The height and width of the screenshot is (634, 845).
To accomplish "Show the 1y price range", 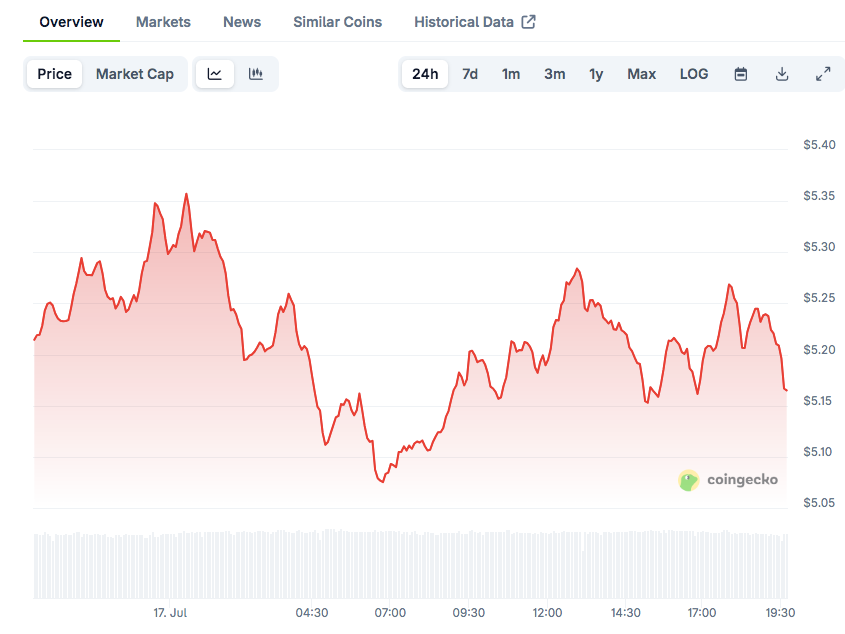I will click(596, 74).
